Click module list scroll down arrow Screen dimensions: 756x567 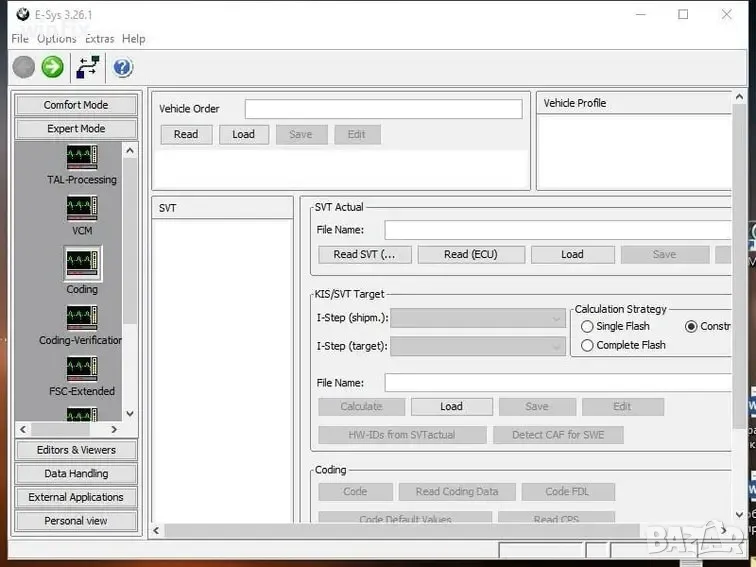130,414
